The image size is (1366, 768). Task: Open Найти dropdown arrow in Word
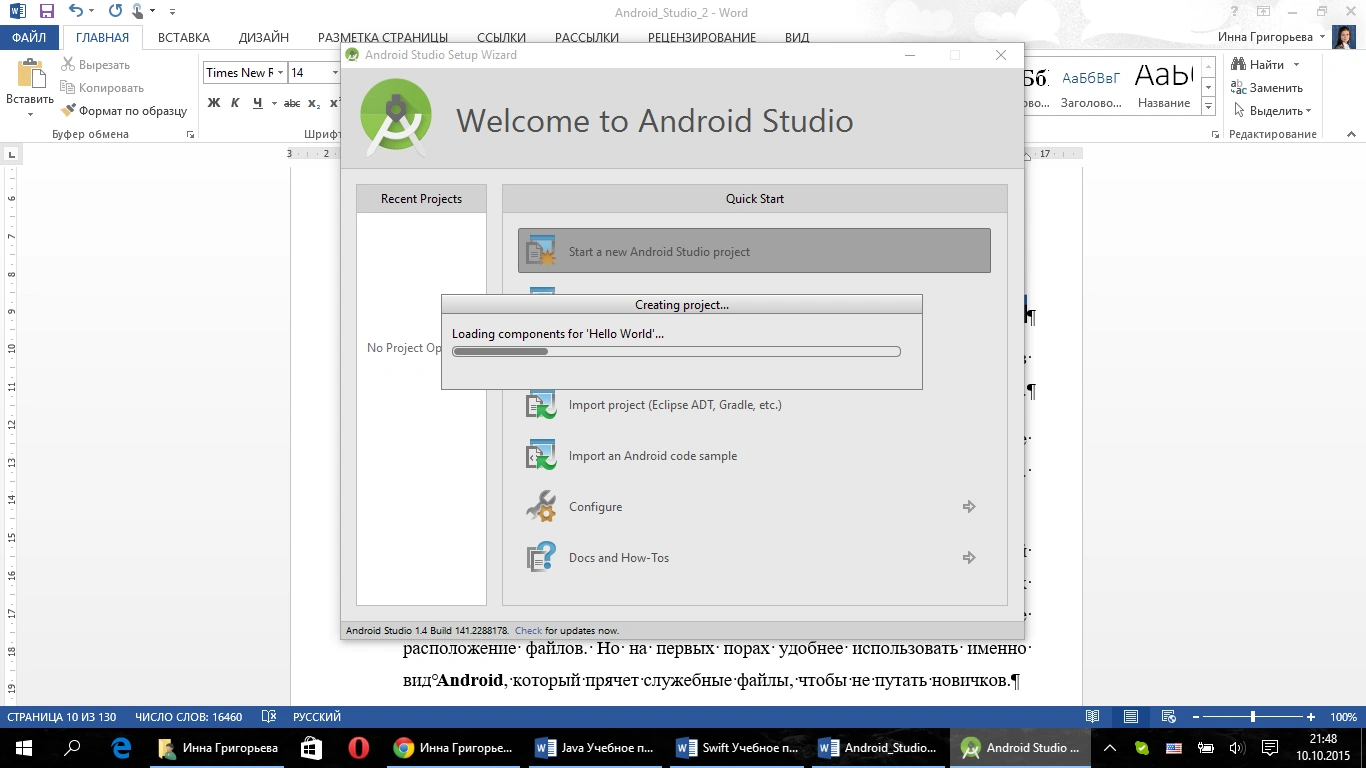(x=1297, y=65)
